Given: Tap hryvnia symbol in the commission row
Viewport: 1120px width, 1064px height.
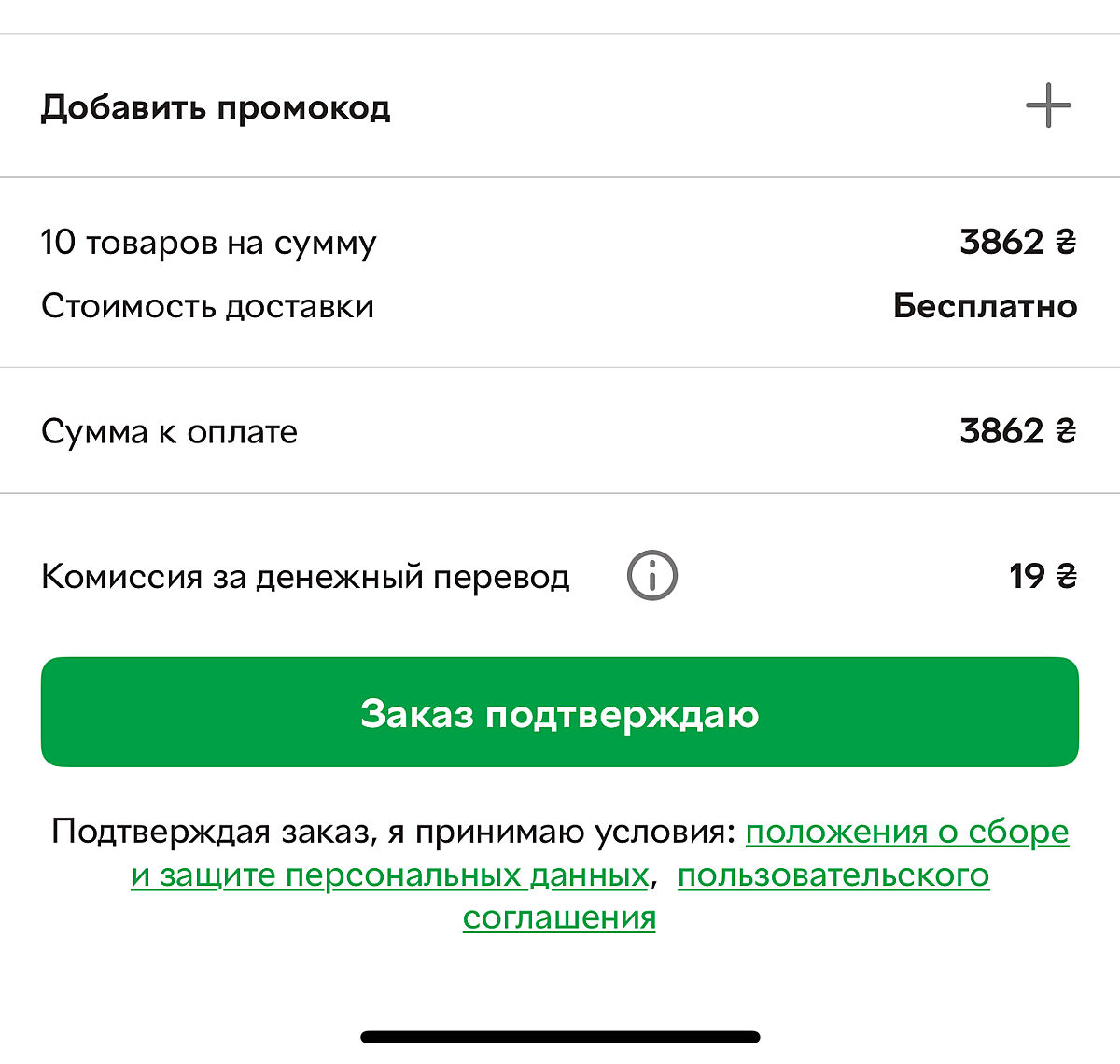Looking at the screenshot, I should pos(1066,576).
